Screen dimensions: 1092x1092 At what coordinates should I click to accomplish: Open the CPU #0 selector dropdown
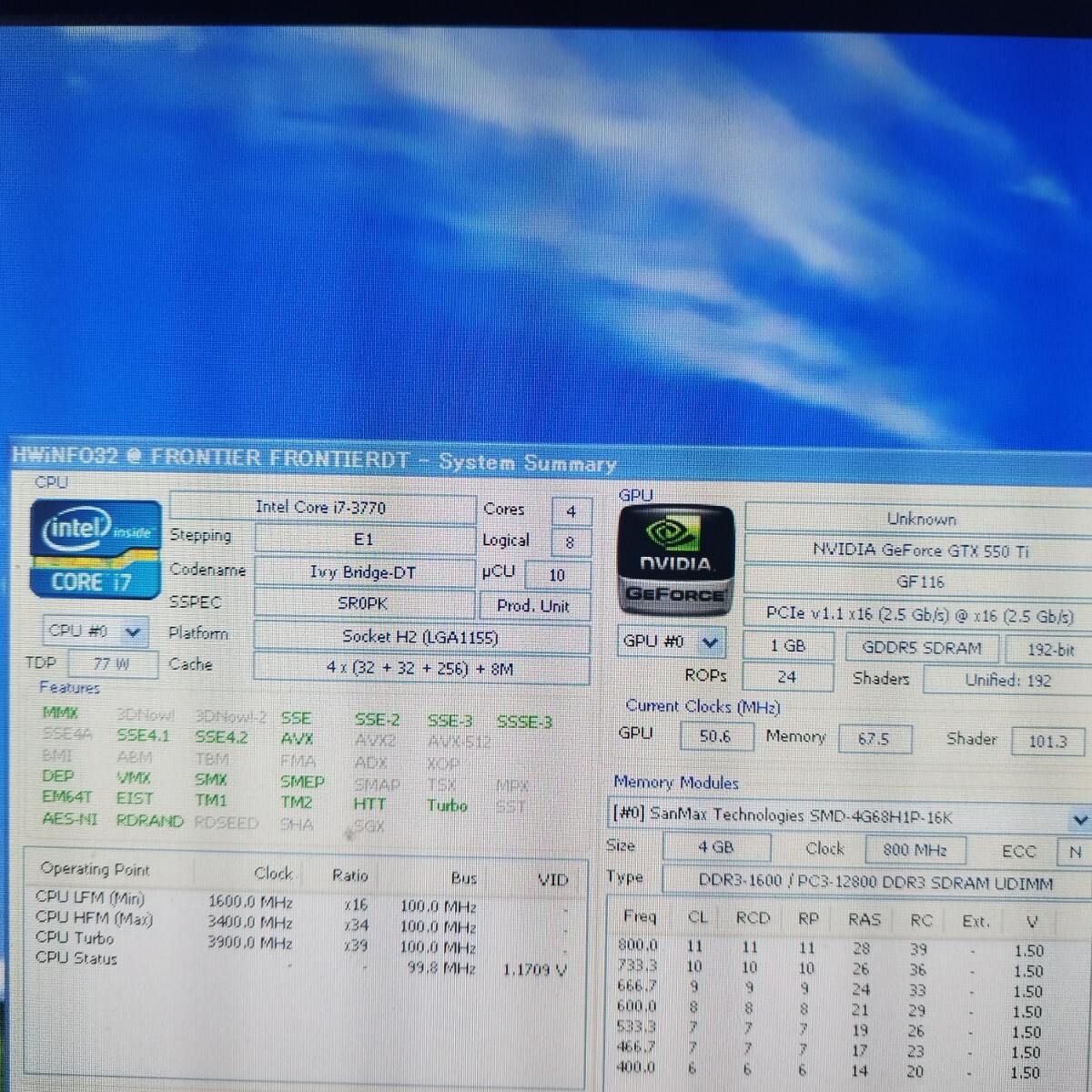click(x=95, y=631)
